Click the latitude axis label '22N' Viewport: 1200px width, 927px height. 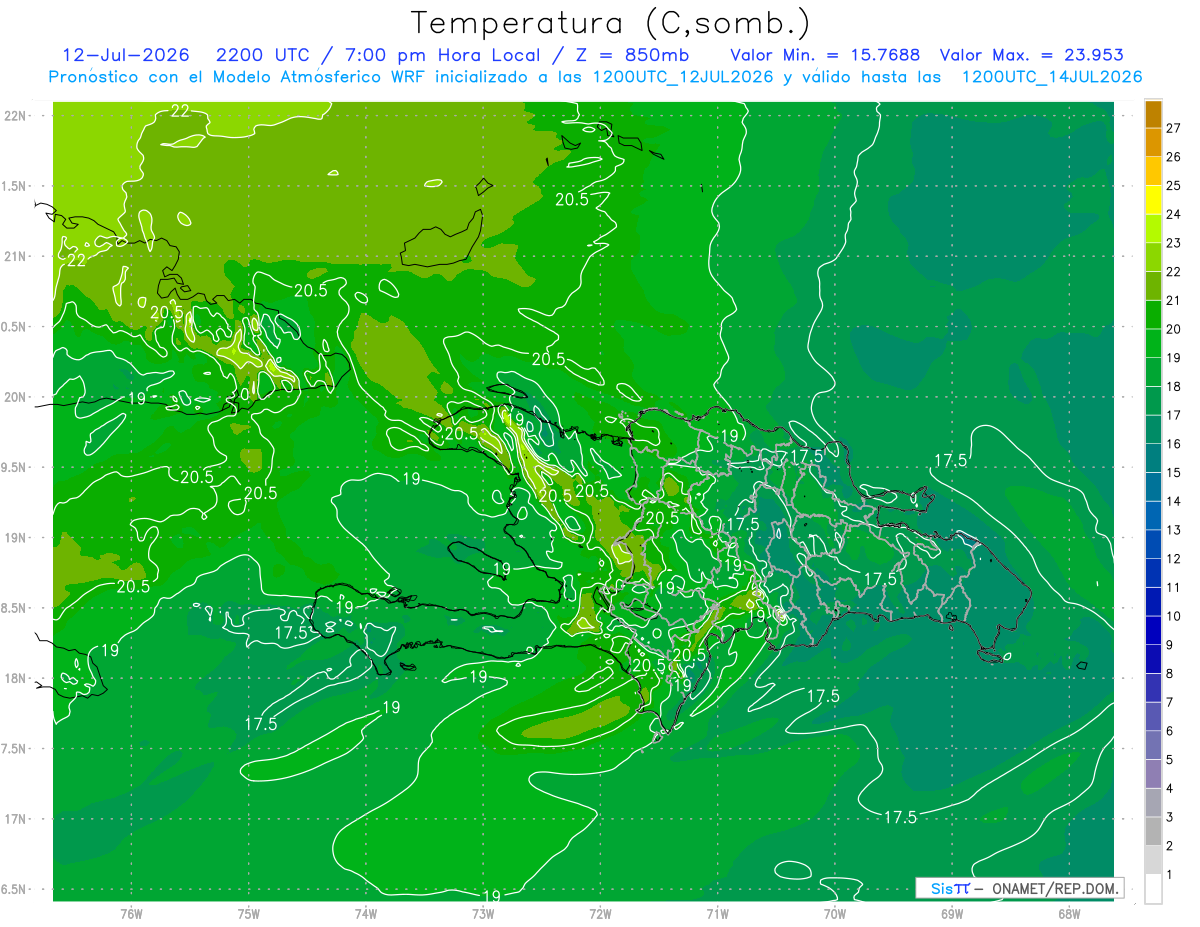click(16, 116)
